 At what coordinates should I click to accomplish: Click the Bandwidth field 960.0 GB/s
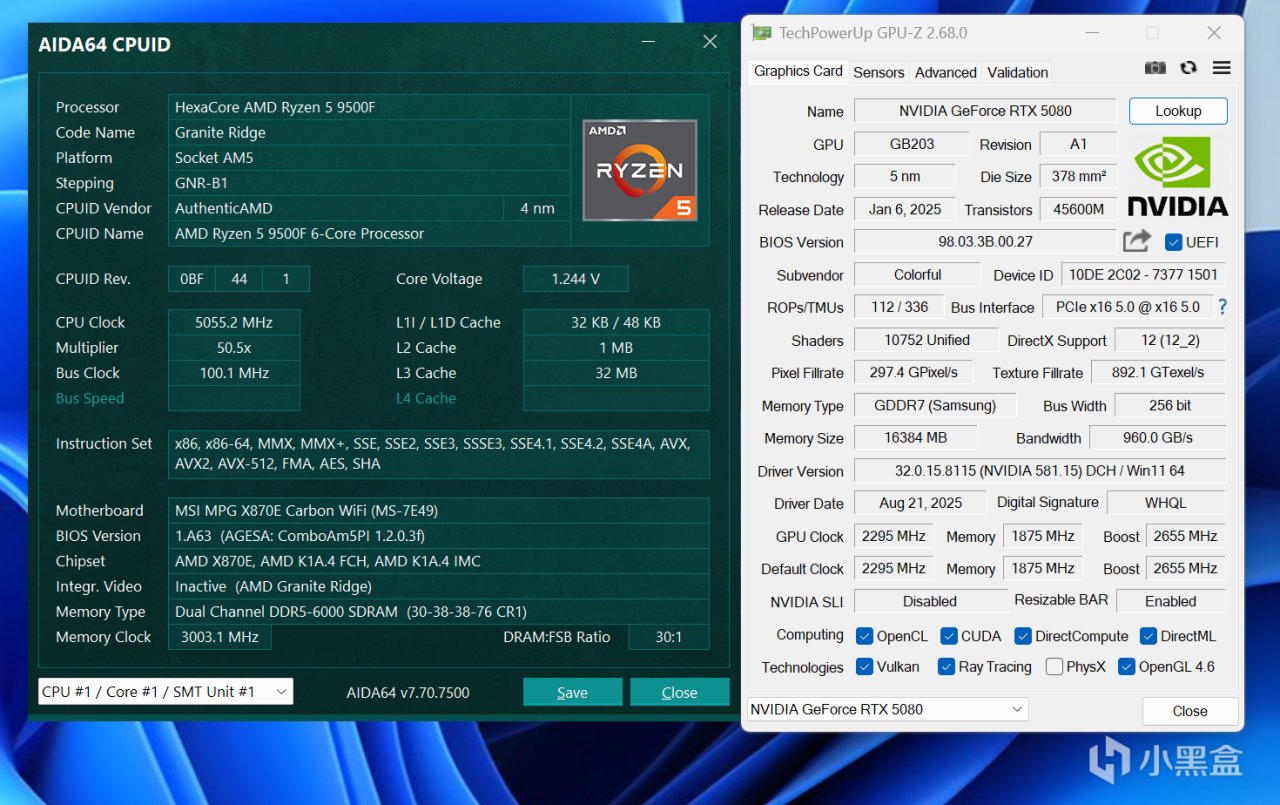(x=1158, y=438)
